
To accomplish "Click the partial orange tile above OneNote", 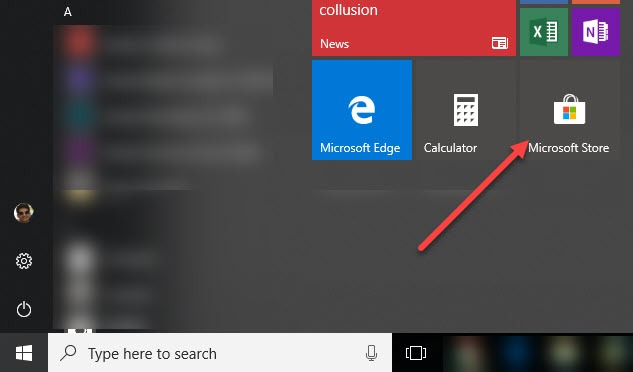I will pos(596,2).
